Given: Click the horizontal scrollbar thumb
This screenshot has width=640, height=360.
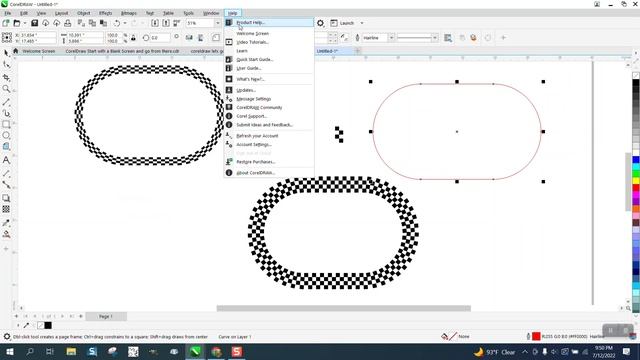Looking at the screenshot, I should [344, 308].
